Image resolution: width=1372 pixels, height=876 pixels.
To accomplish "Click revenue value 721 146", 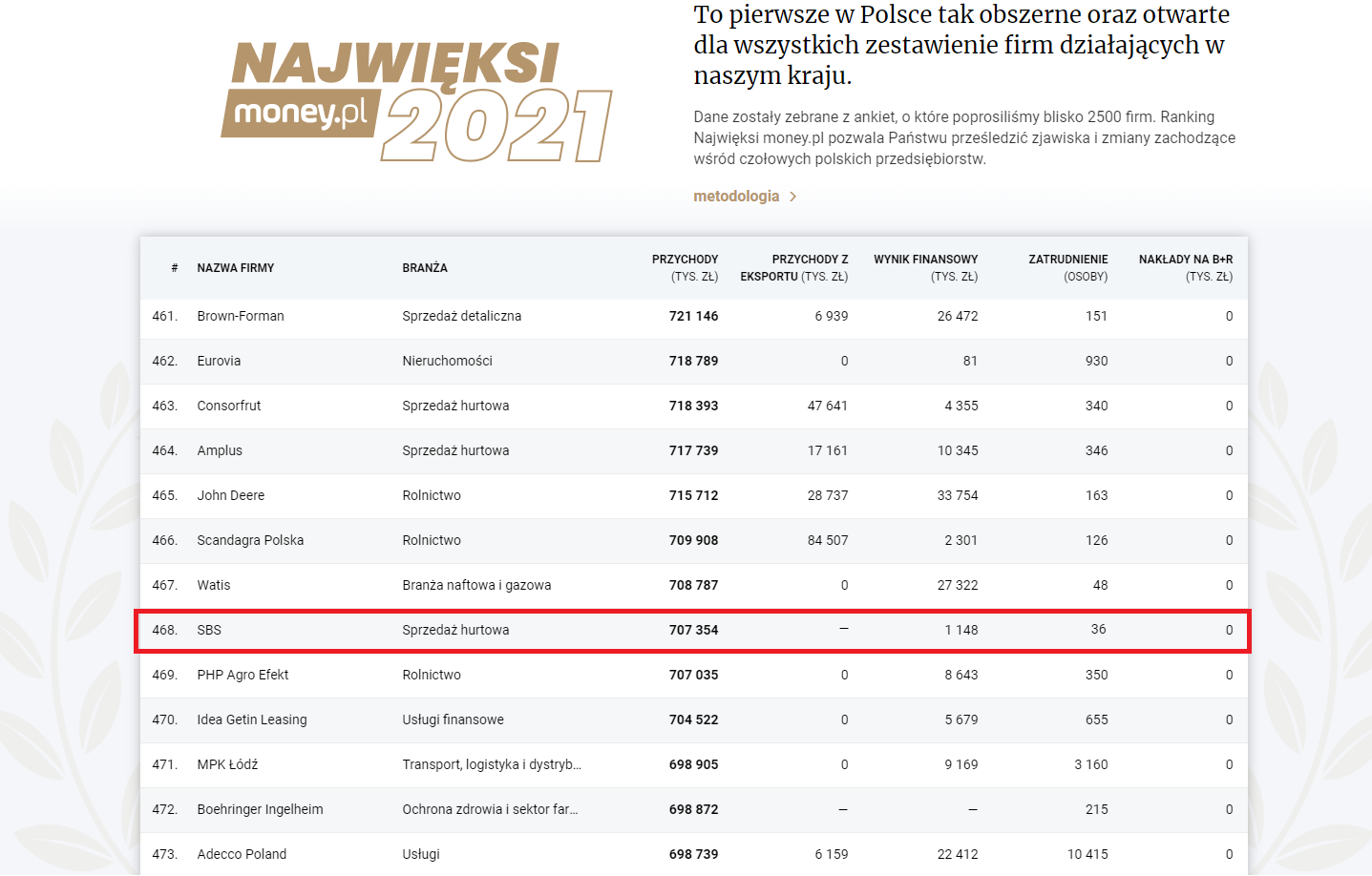I will [x=693, y=316].
